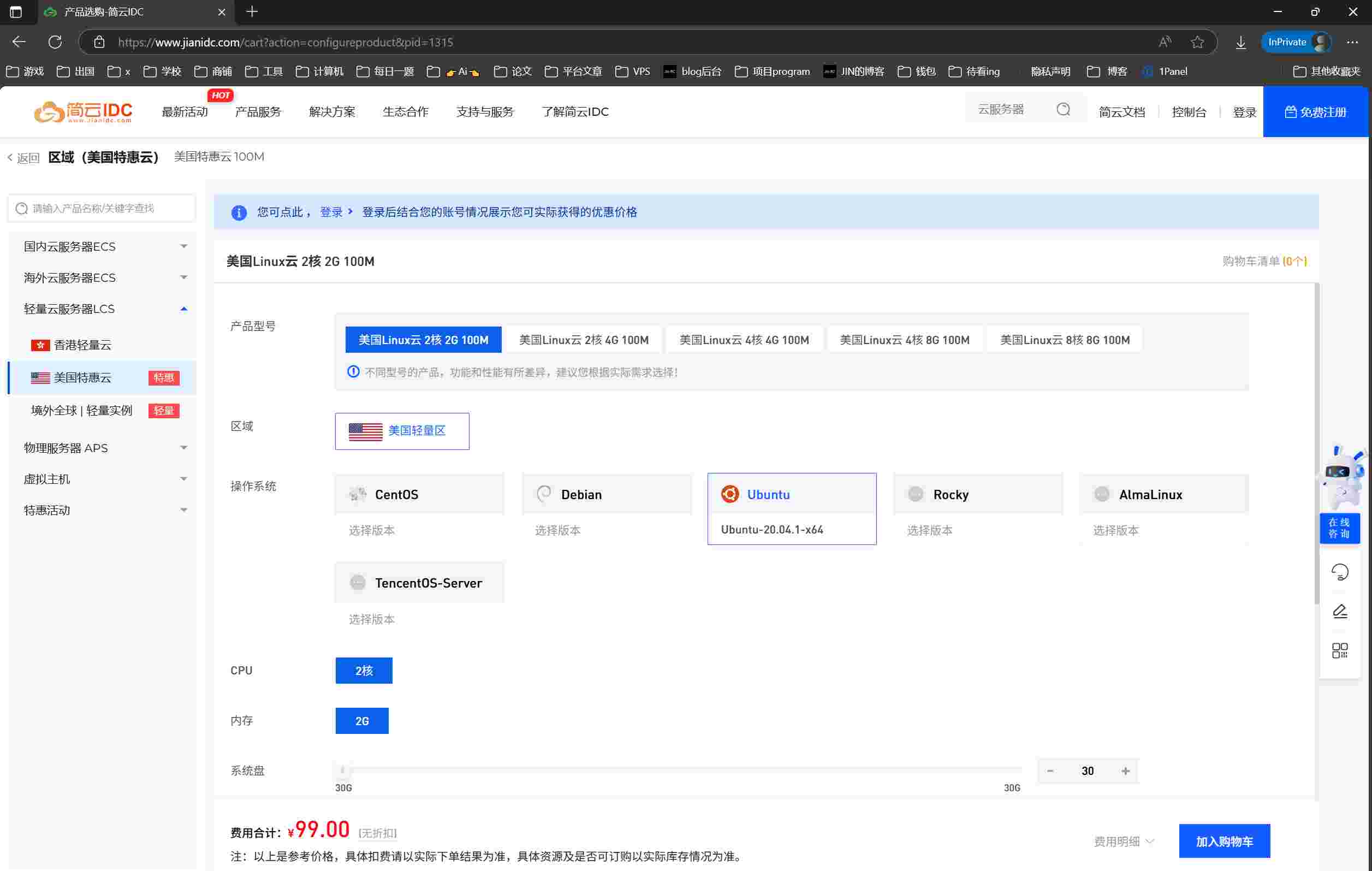Open browser settings and more menu
1372x871 pixels.
[x=1352, y=42]
